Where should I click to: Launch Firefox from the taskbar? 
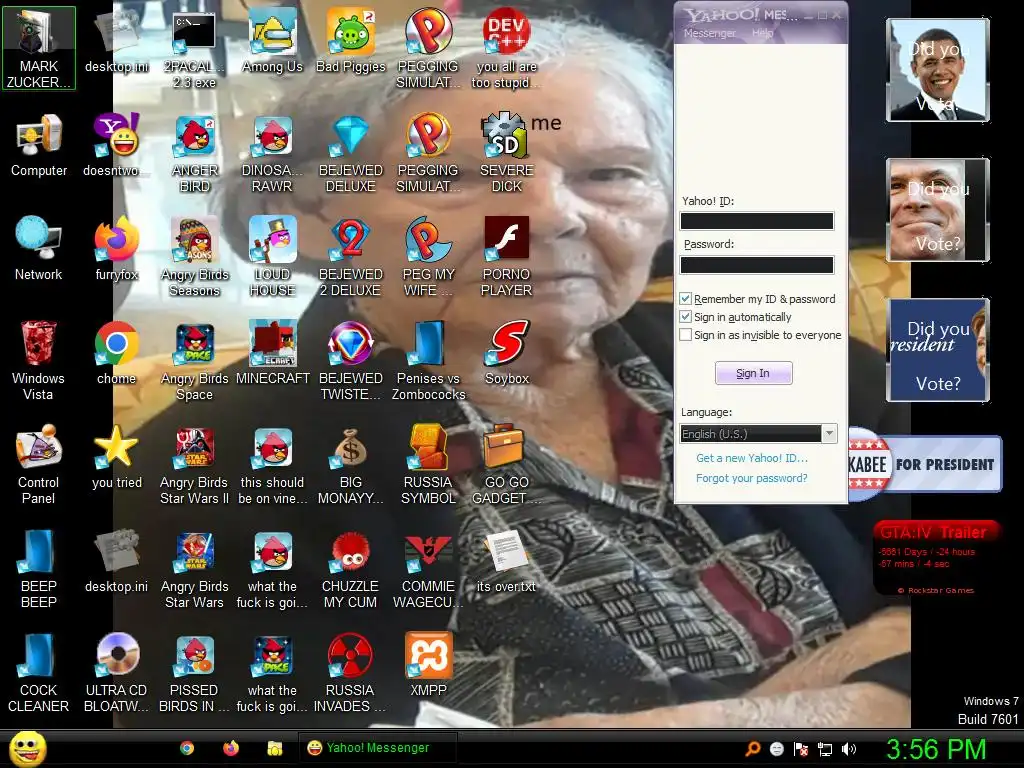(231, 748)
